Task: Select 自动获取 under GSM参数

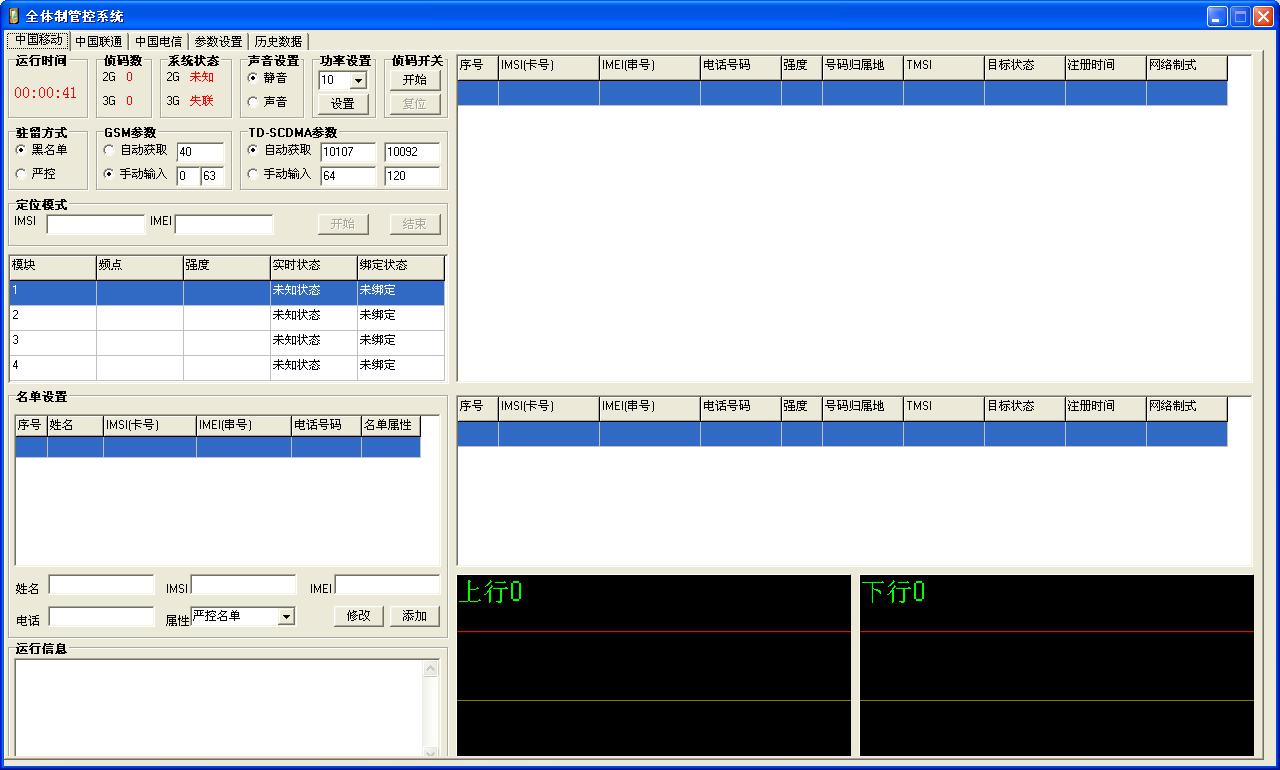Action: 109,150
